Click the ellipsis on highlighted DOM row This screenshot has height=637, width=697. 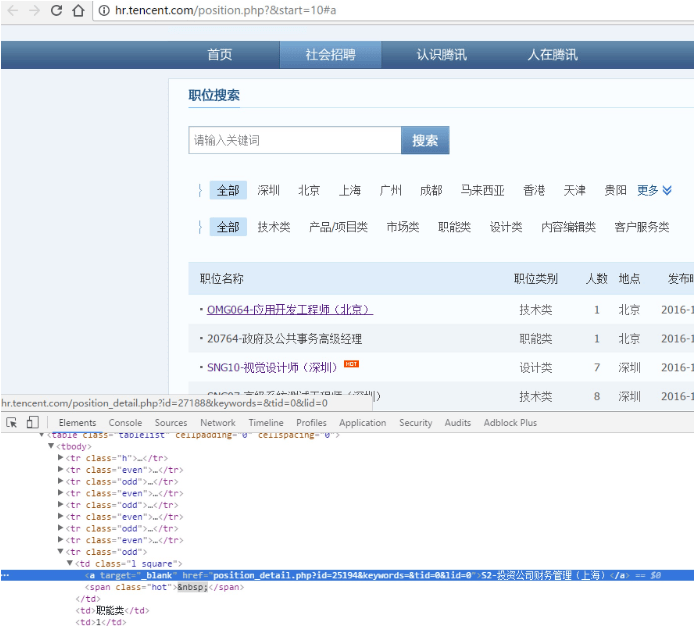click(5, 575)
